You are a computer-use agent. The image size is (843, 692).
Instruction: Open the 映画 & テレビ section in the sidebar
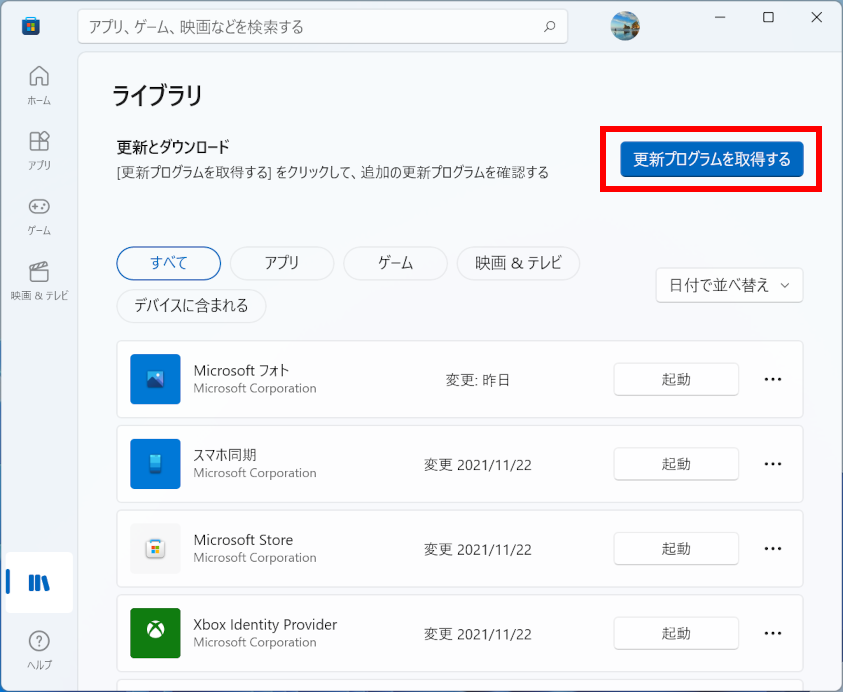39,281
